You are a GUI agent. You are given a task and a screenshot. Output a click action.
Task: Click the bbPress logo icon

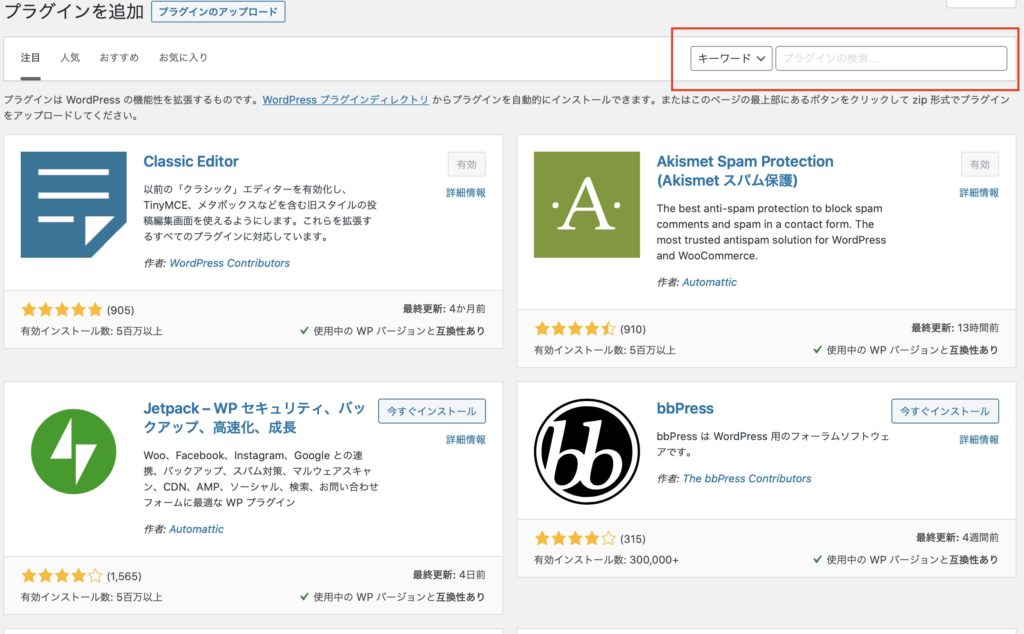586,451
